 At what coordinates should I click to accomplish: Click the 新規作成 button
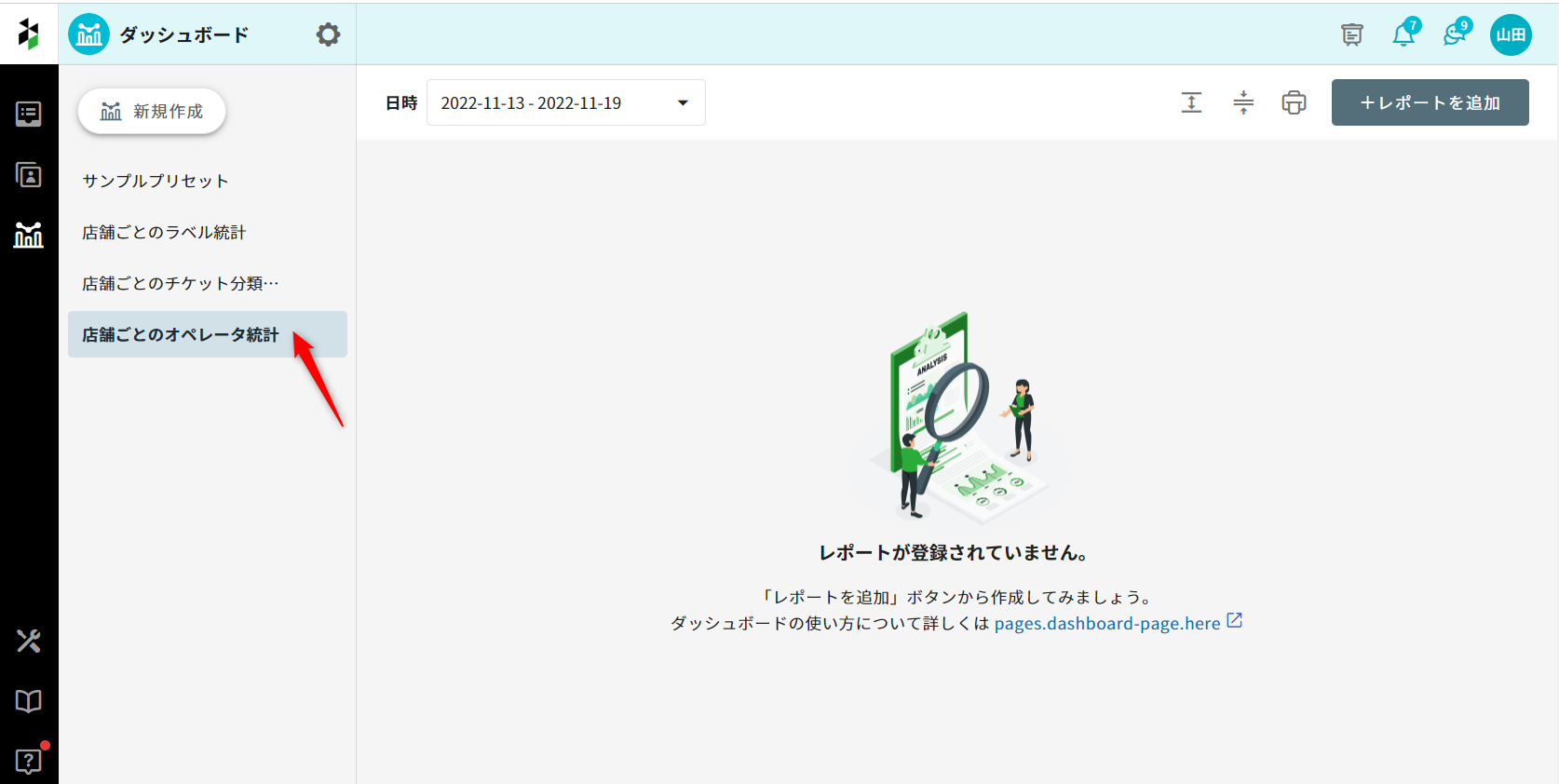point(152,112)
